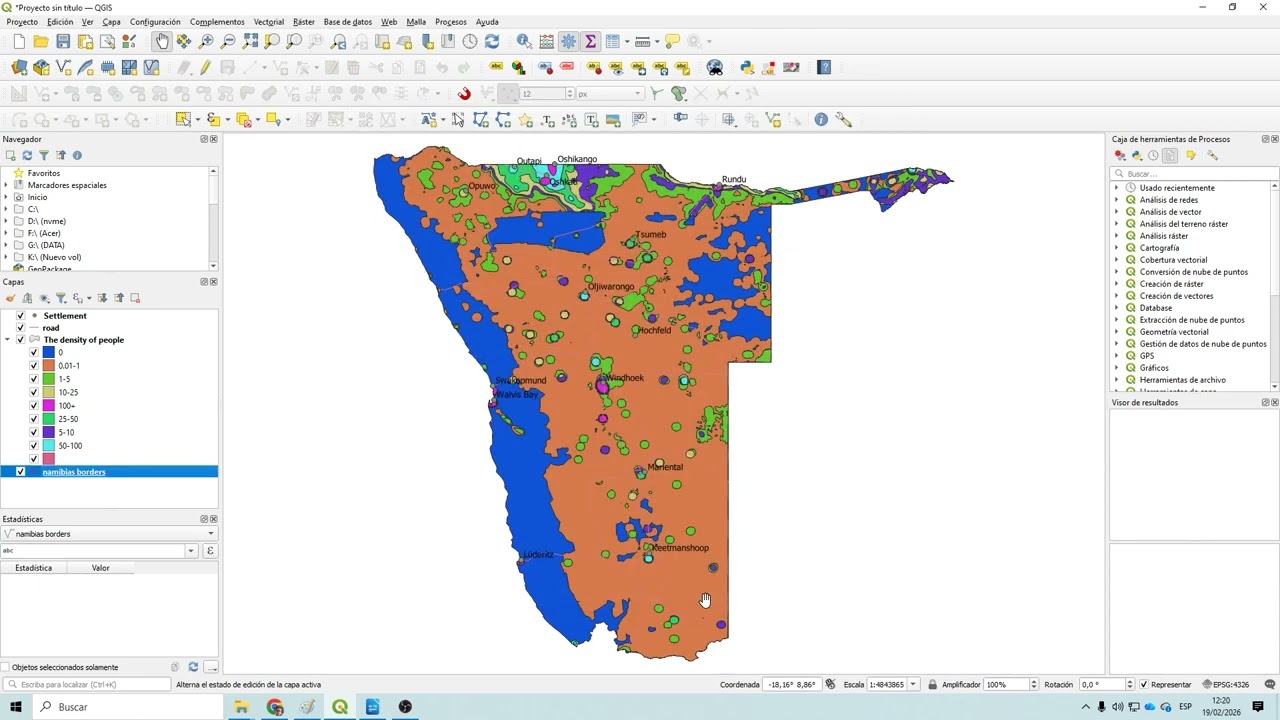1280x720 pixels.
Task: Toggle editing with the yellow pencil icon
Action: pyautogui.click(x=205, y=67)
